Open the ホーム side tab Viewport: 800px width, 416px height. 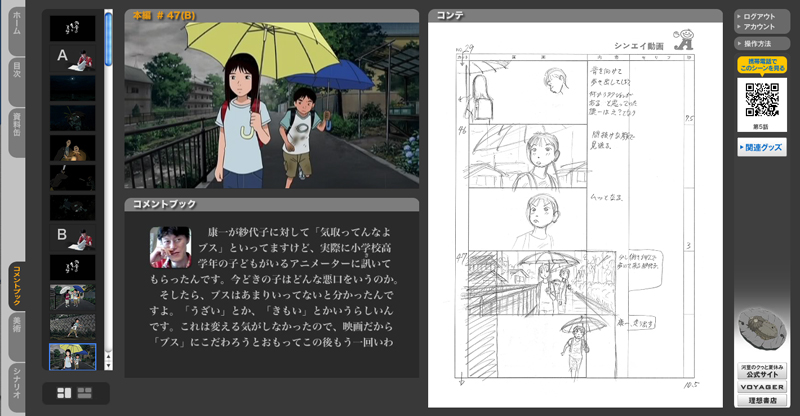tap(17, 31)
